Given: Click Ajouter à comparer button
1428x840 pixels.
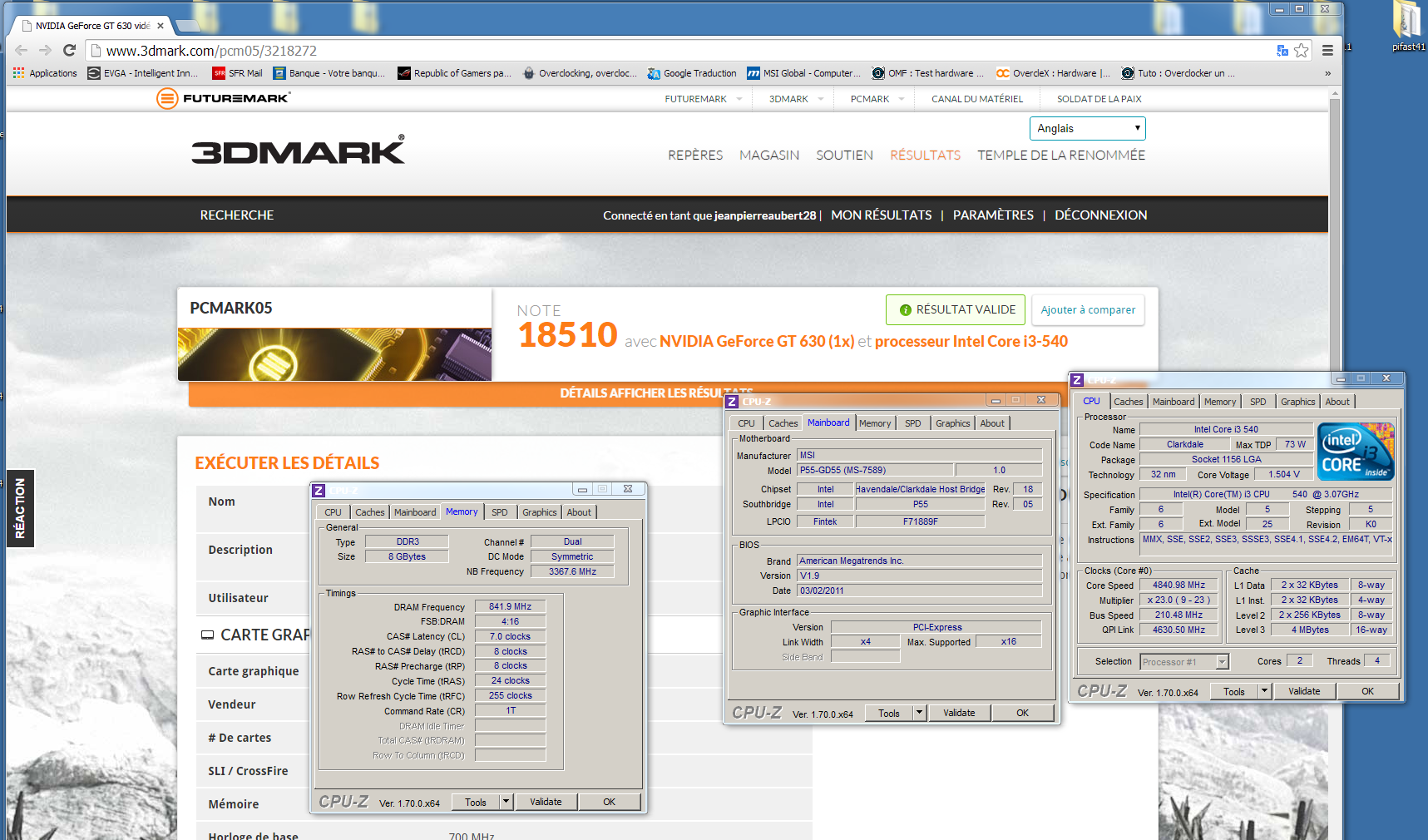Looking at the screenshot, I should tap(1088, 309).
